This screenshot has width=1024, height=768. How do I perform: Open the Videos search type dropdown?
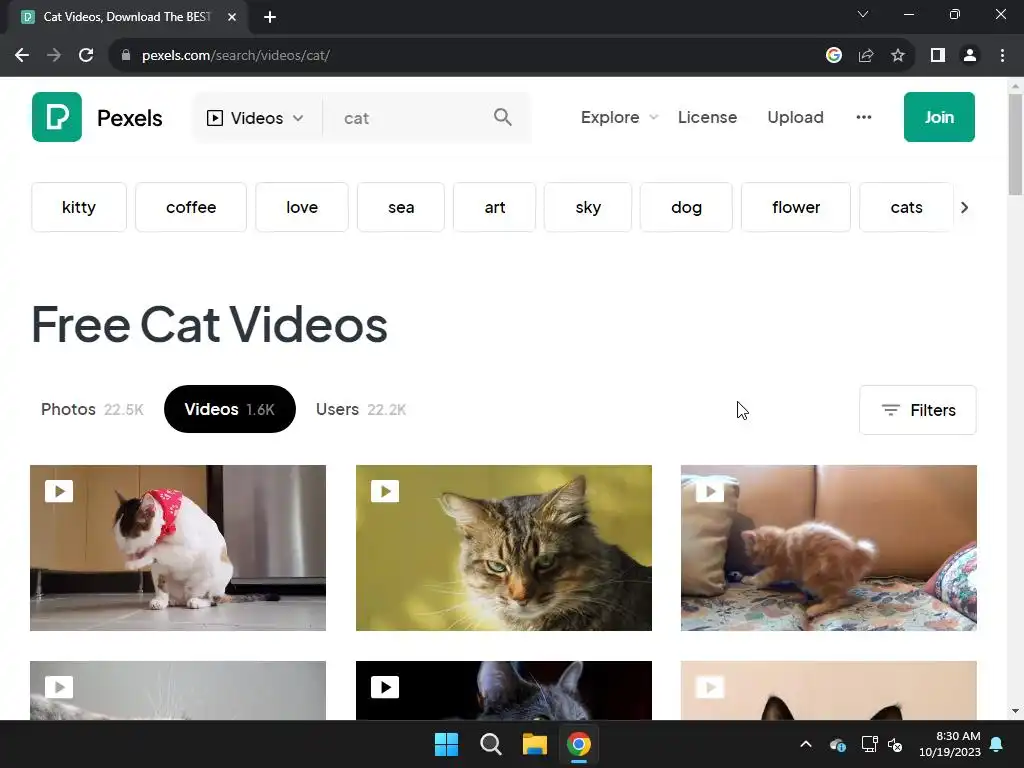click(x=255, y=118)
